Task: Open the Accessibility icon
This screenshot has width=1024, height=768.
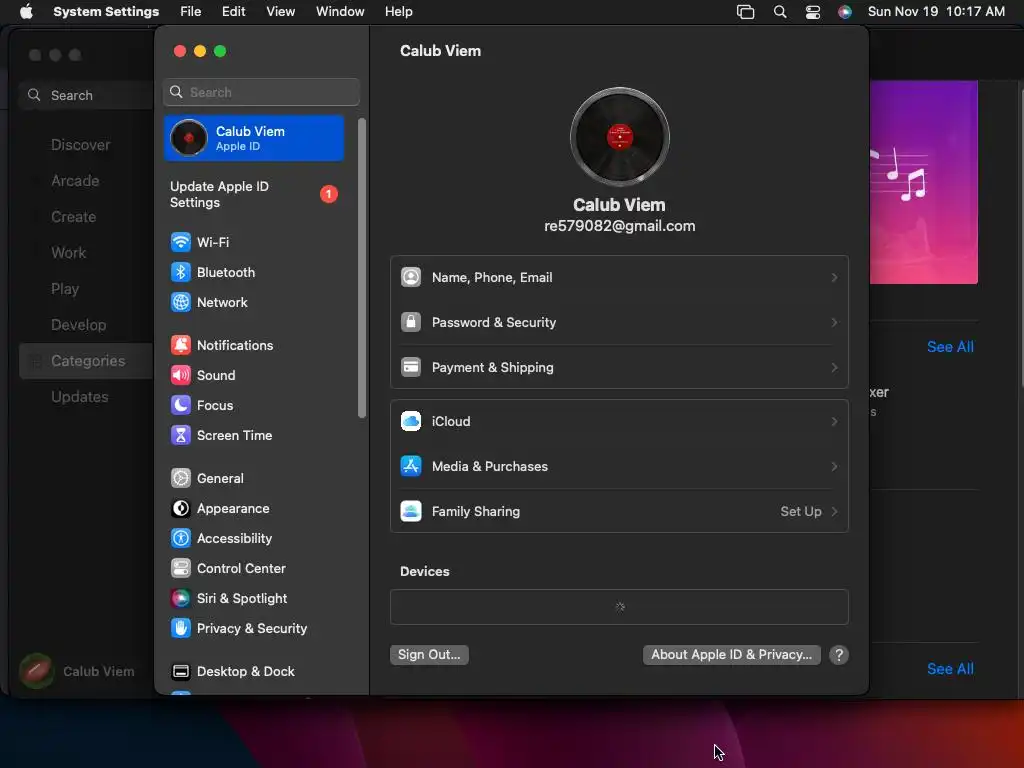Action: click(x=181, y=539)
